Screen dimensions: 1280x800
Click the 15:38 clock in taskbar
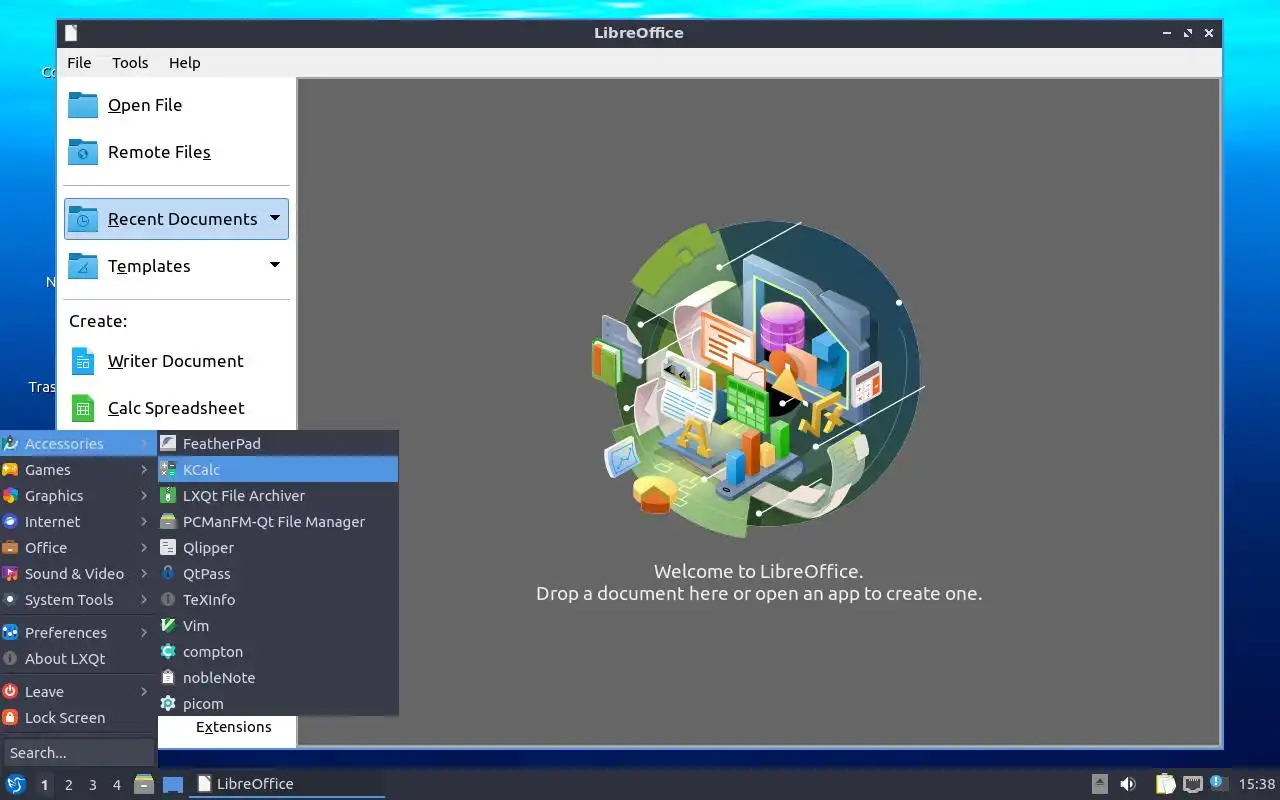tap(1257, 784)
